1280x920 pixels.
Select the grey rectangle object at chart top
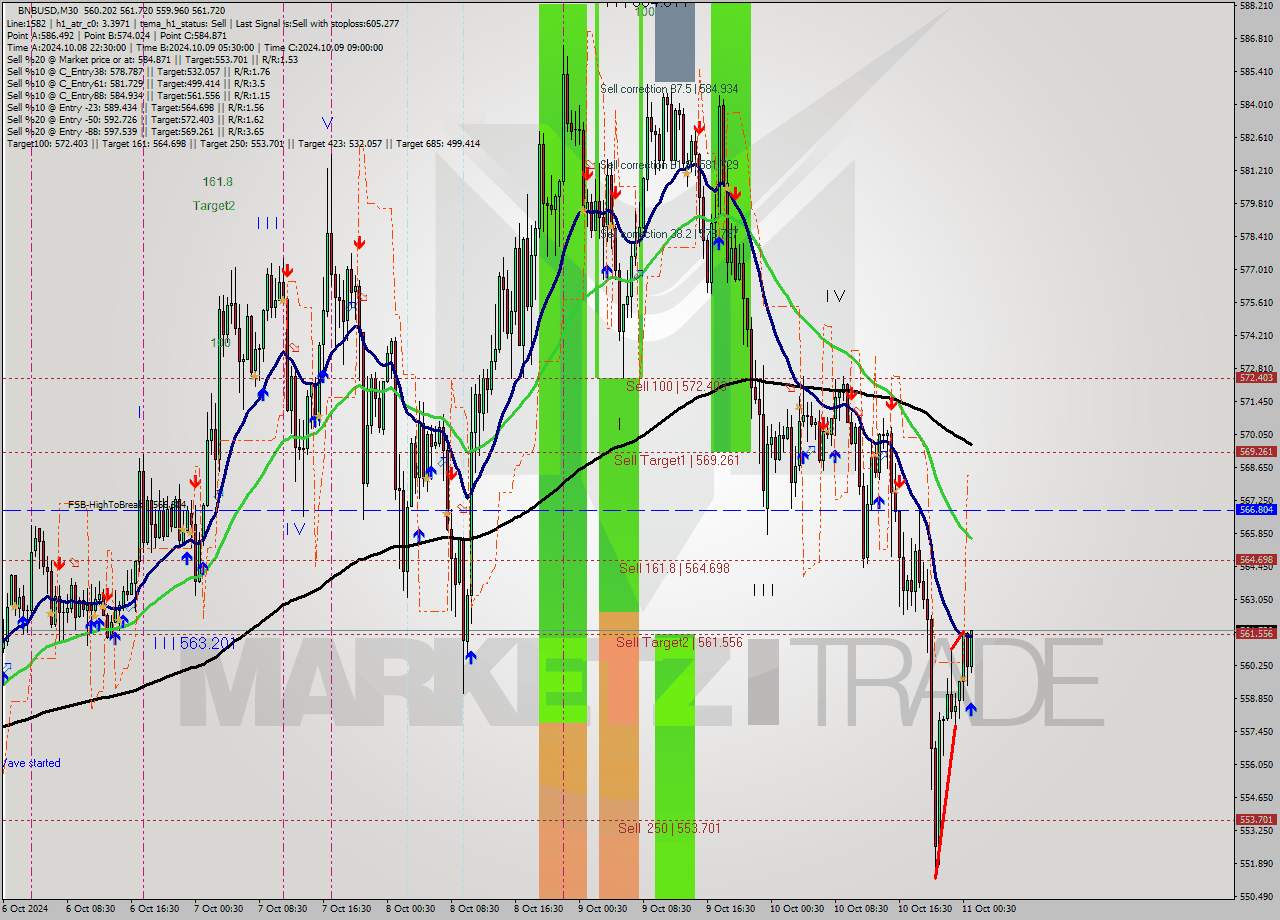(674, 42)
